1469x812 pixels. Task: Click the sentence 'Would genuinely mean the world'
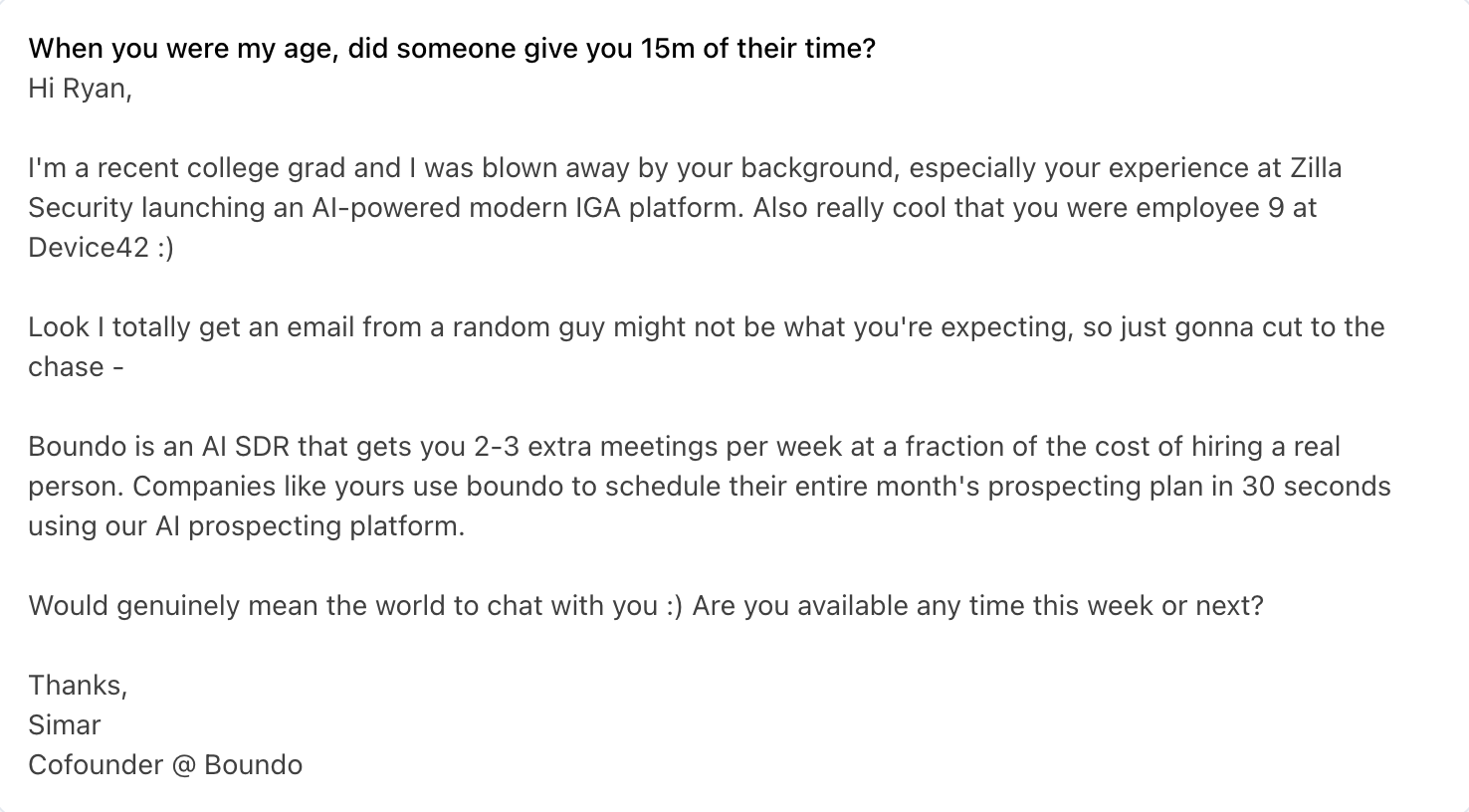coord(355,606)
